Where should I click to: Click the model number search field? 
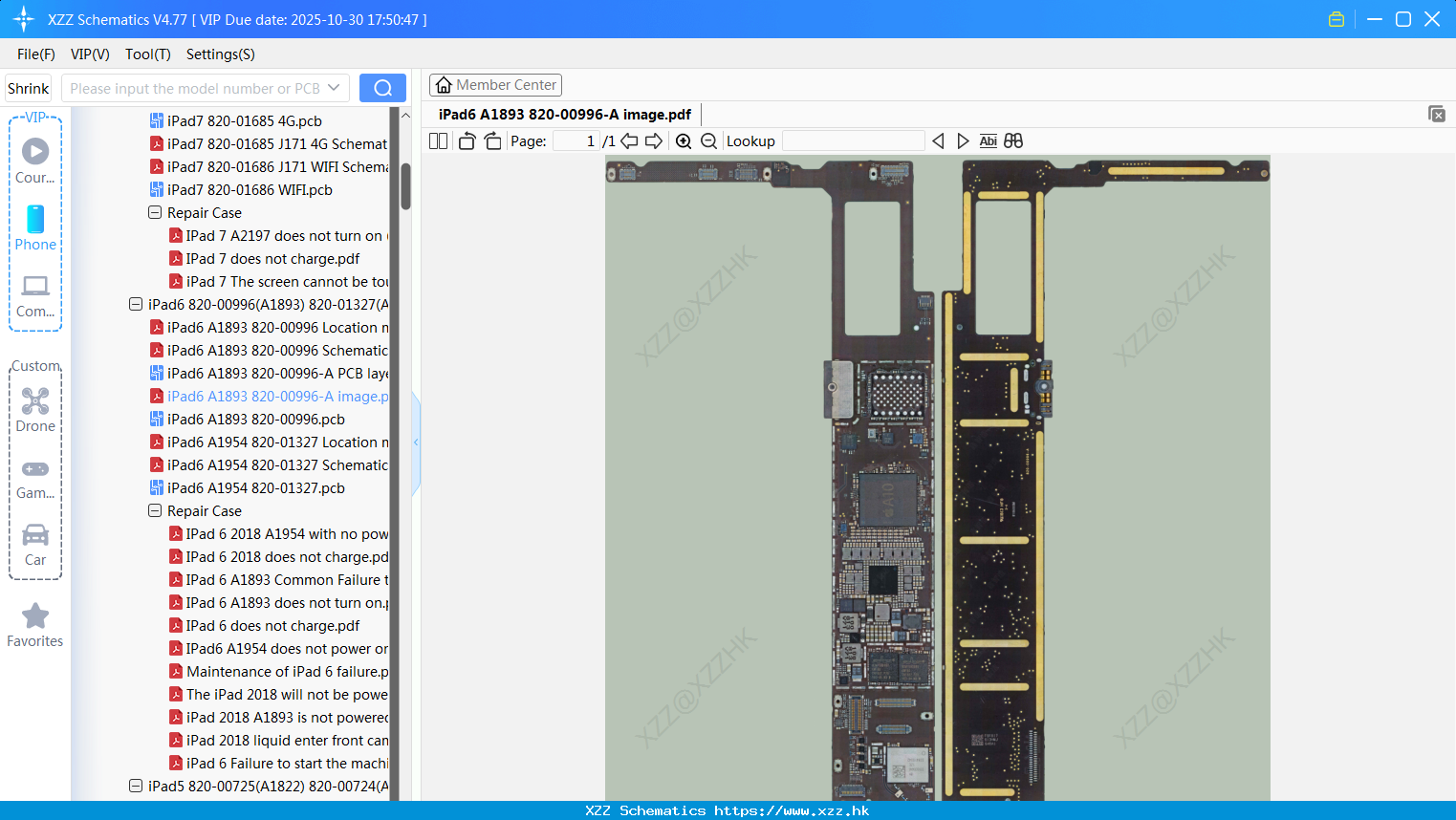coord(196,88)
